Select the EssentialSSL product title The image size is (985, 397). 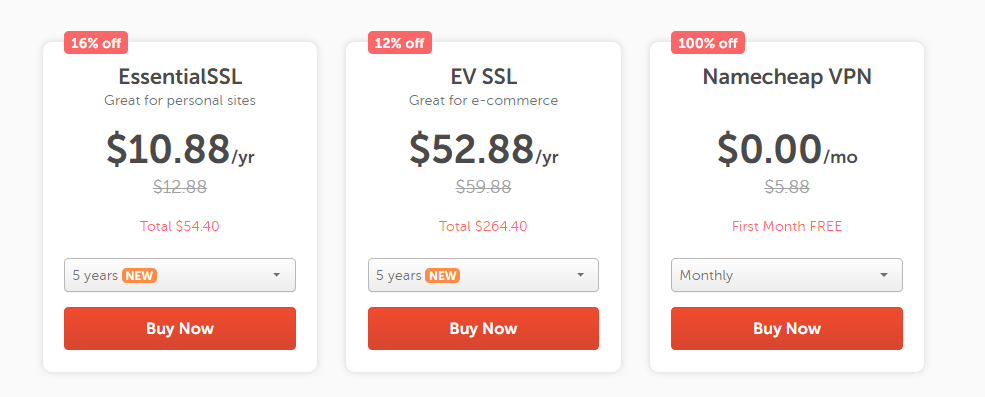[x=180, y=77]
